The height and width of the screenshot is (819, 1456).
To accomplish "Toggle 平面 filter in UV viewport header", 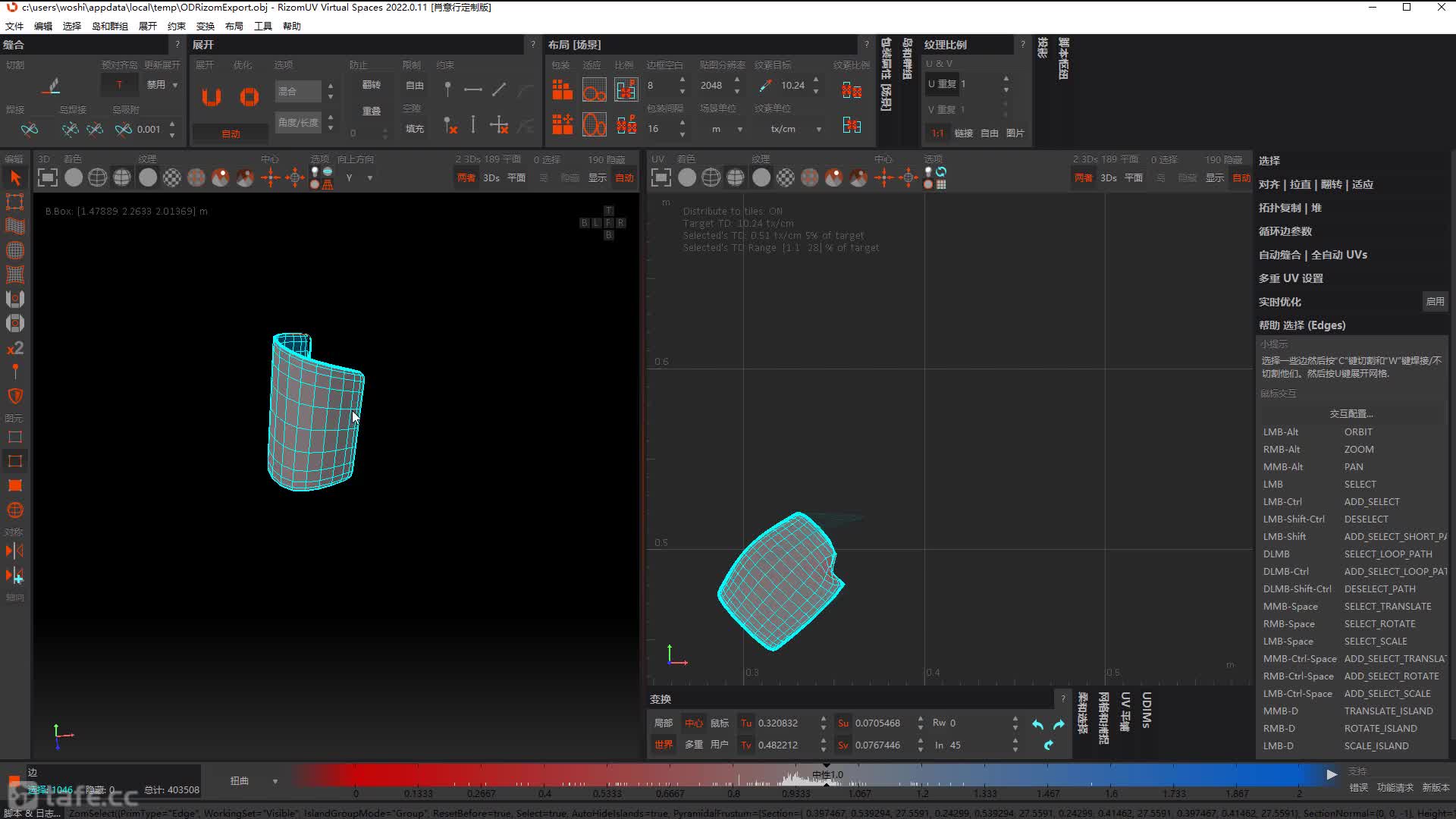I will [x=1134, y=177].
